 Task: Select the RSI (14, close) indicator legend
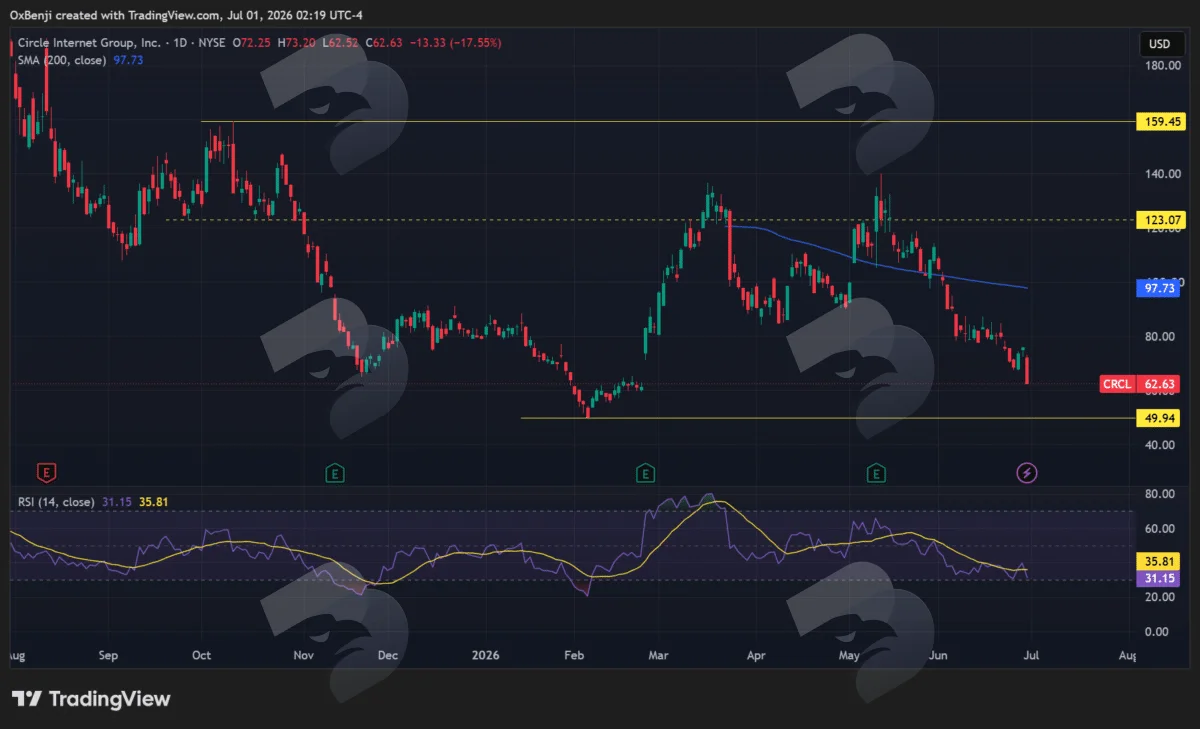coord(56,502)
